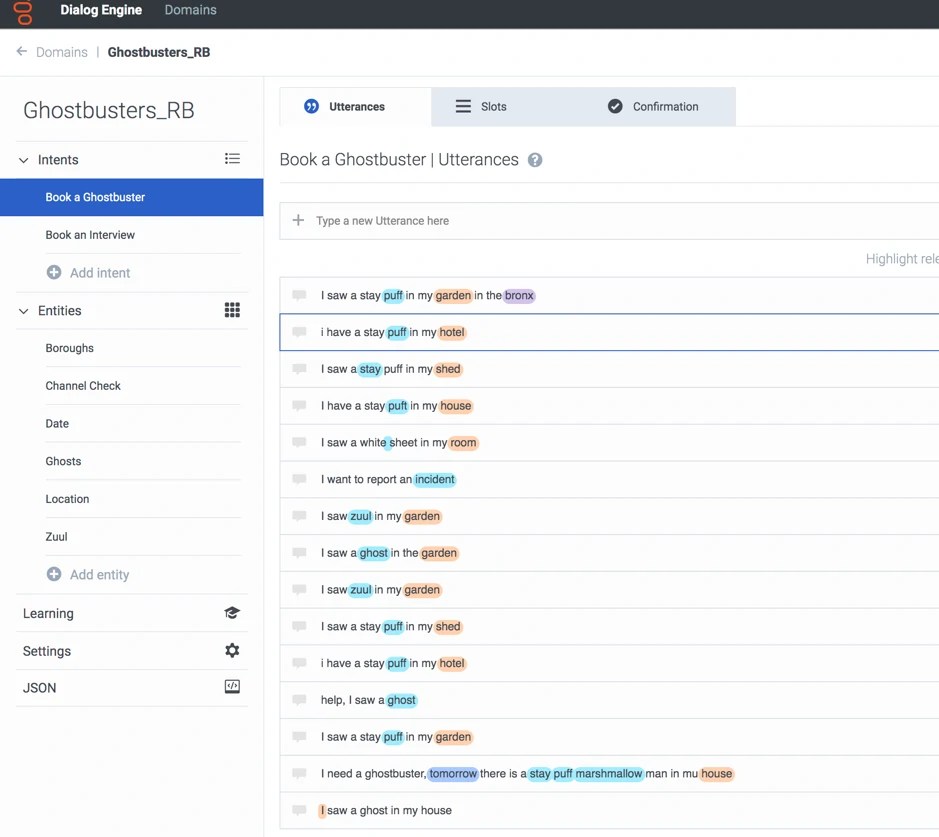
Task: Switch to the Confirmation tab
Action: pos(659,107)
